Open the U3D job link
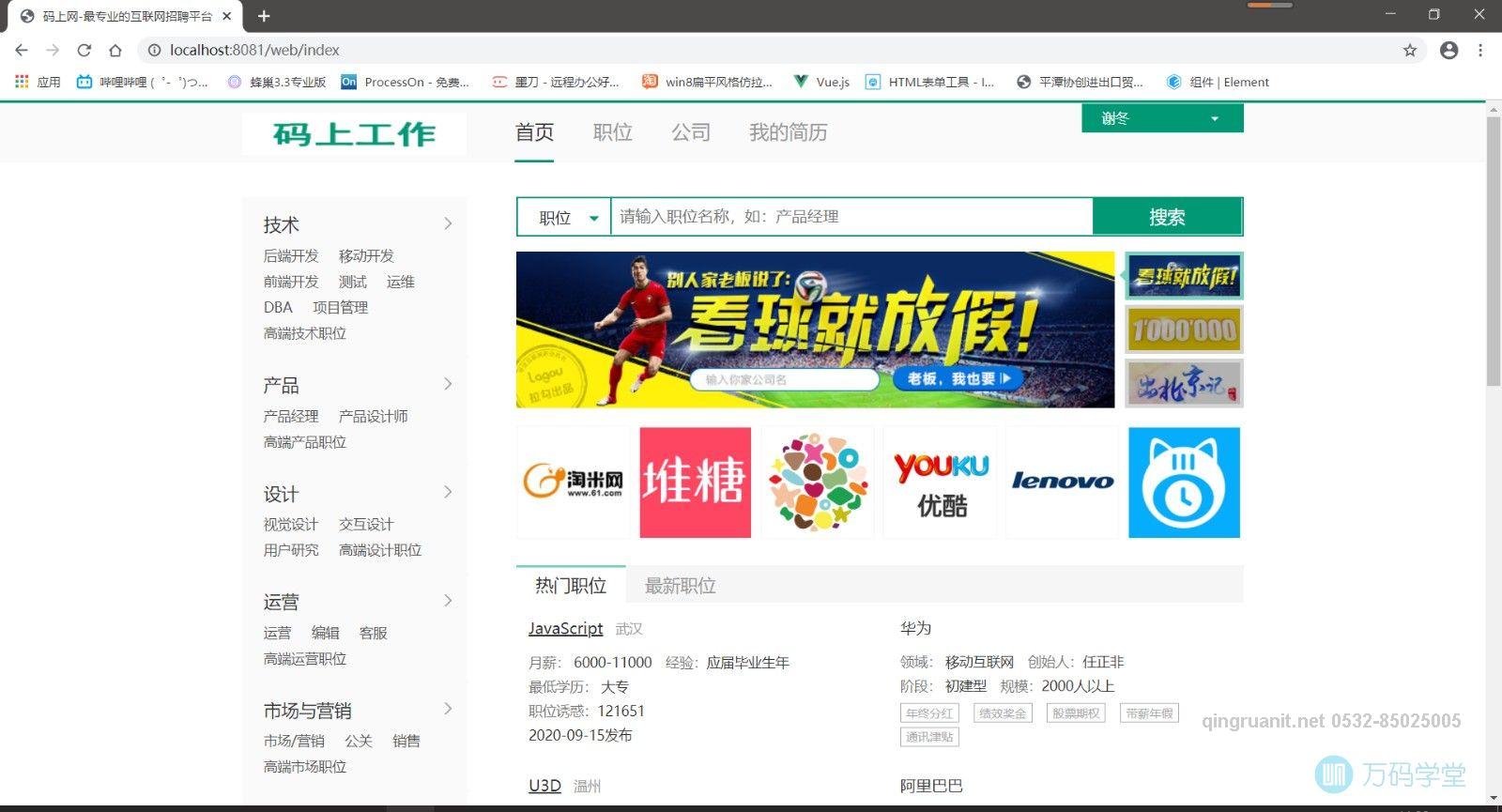This screenshot has height=812, width=1502. pos(544,785)
